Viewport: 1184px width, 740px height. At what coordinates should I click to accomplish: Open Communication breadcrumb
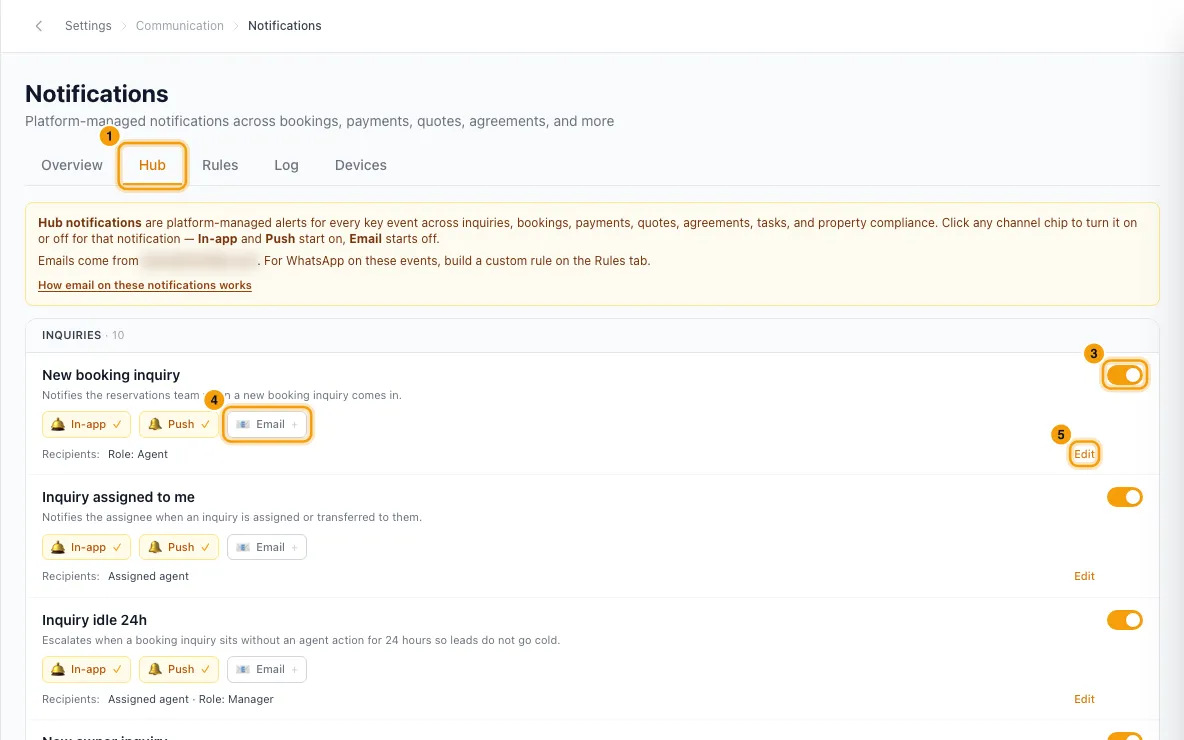click(x=180, y=26)
